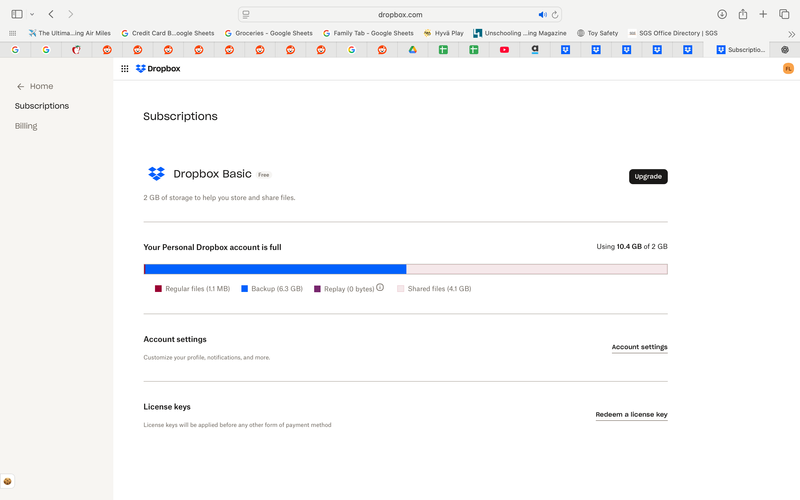Viewport: 800px width, 500px height.
Task: Show Safari downloads
Action: tap(721, 14)
